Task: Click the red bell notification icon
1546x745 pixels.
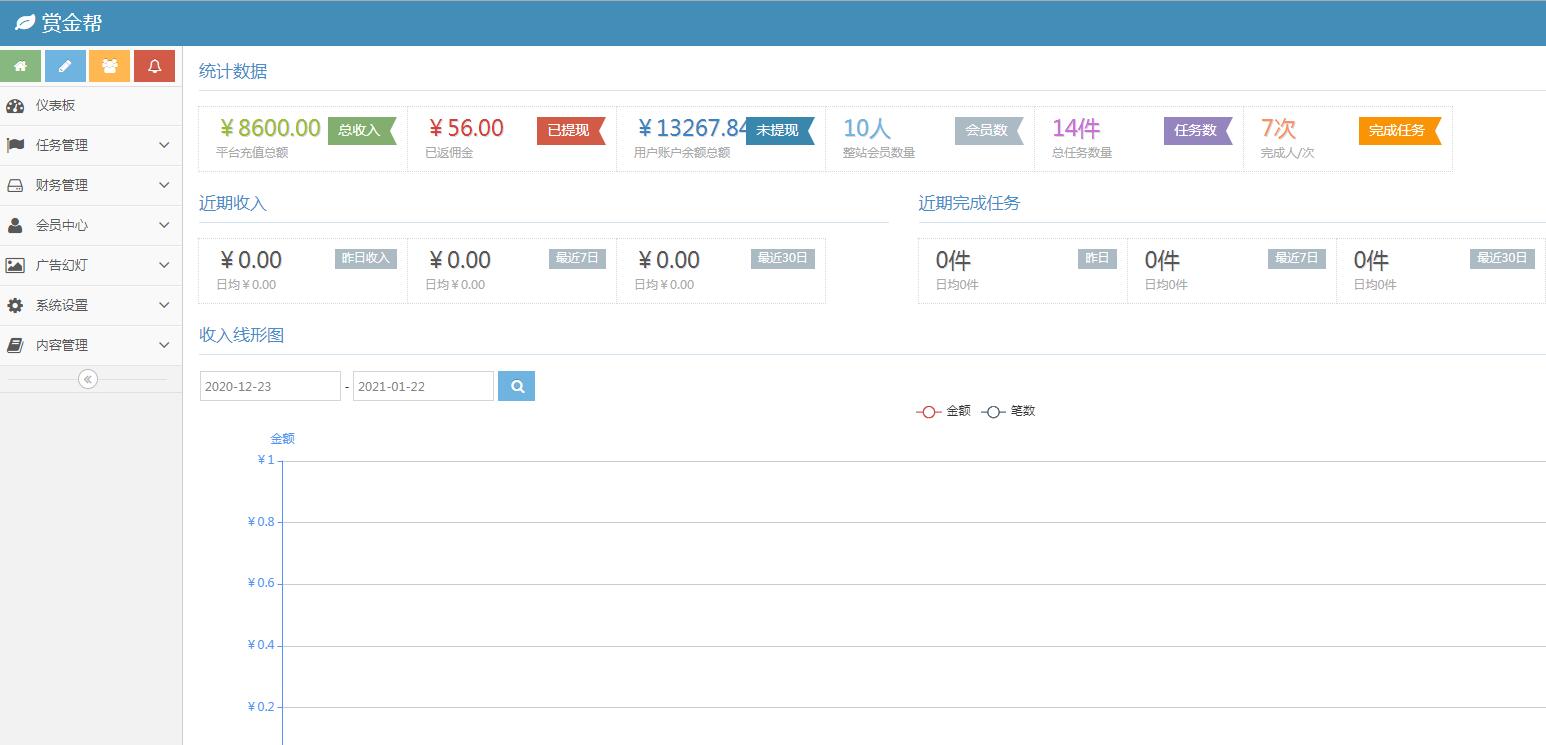Action: tap(154, 66)
